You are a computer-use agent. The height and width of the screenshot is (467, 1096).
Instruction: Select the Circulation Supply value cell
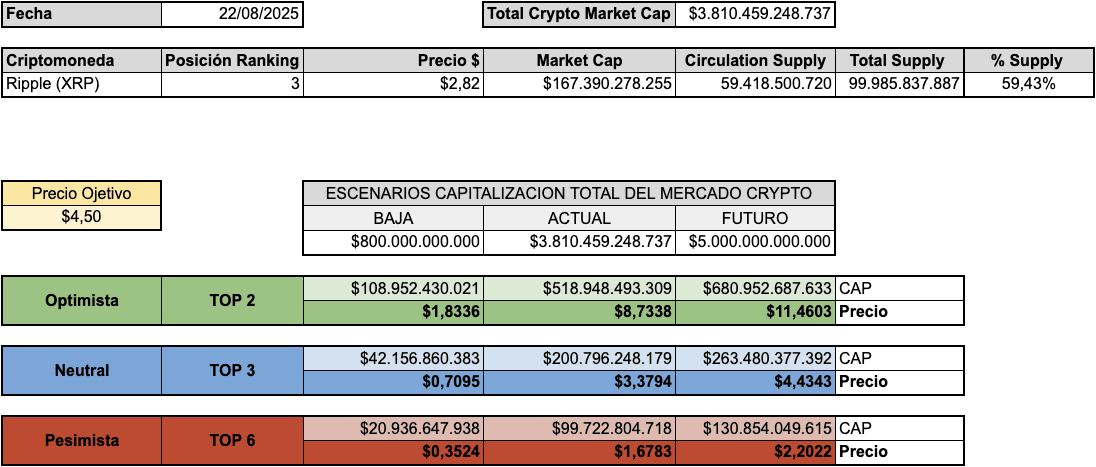click(x=755, y=85)
